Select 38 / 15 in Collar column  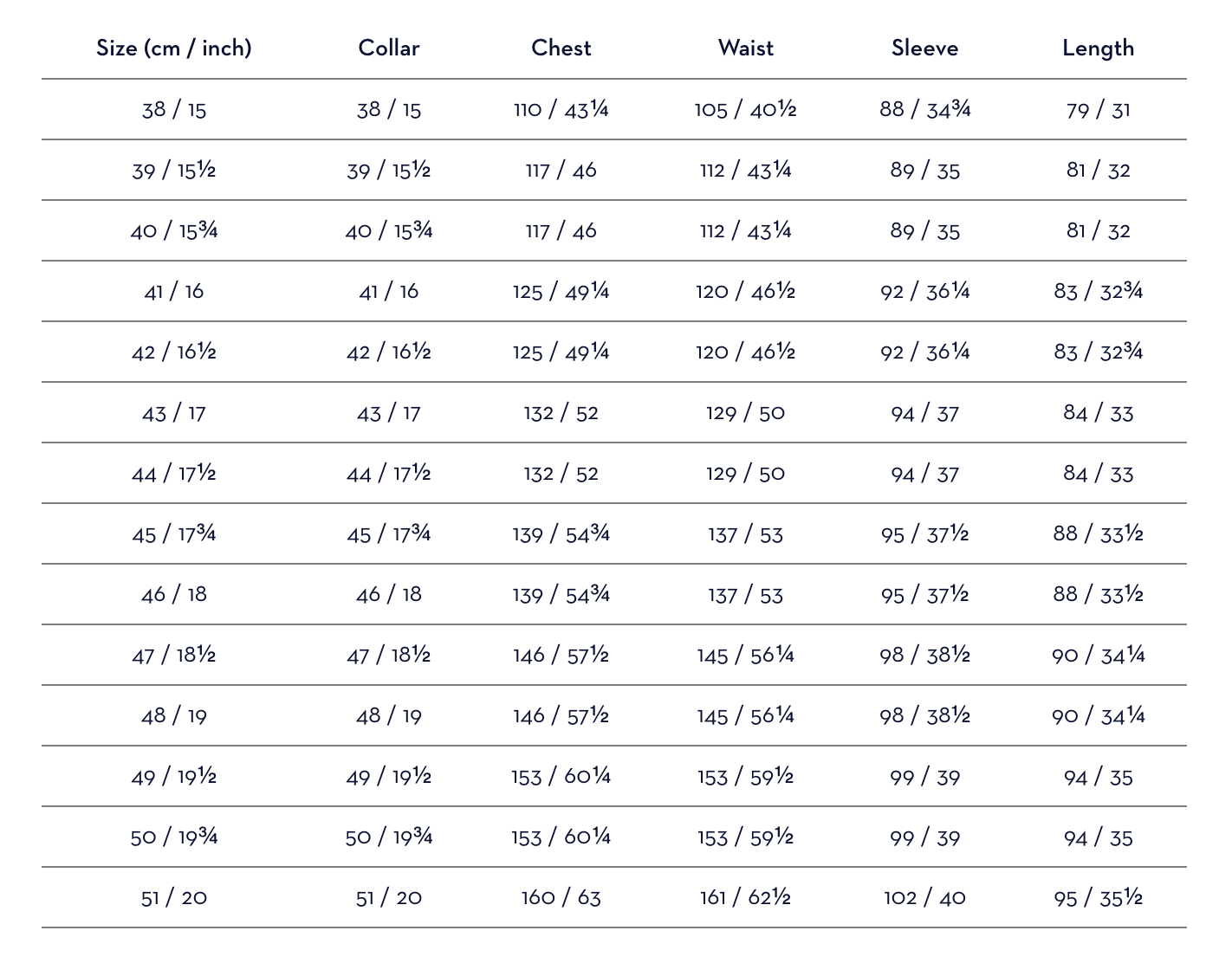(x=389, y=110)
